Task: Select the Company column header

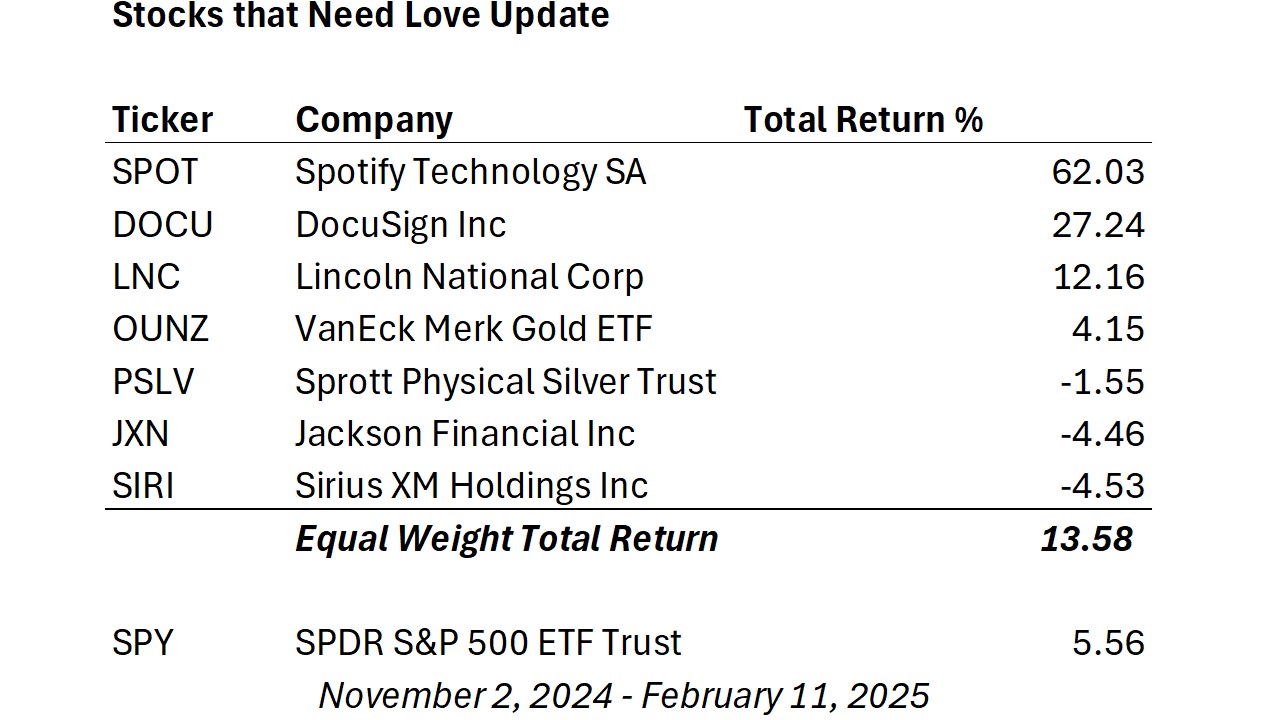Action: click(x=374, y=120)
